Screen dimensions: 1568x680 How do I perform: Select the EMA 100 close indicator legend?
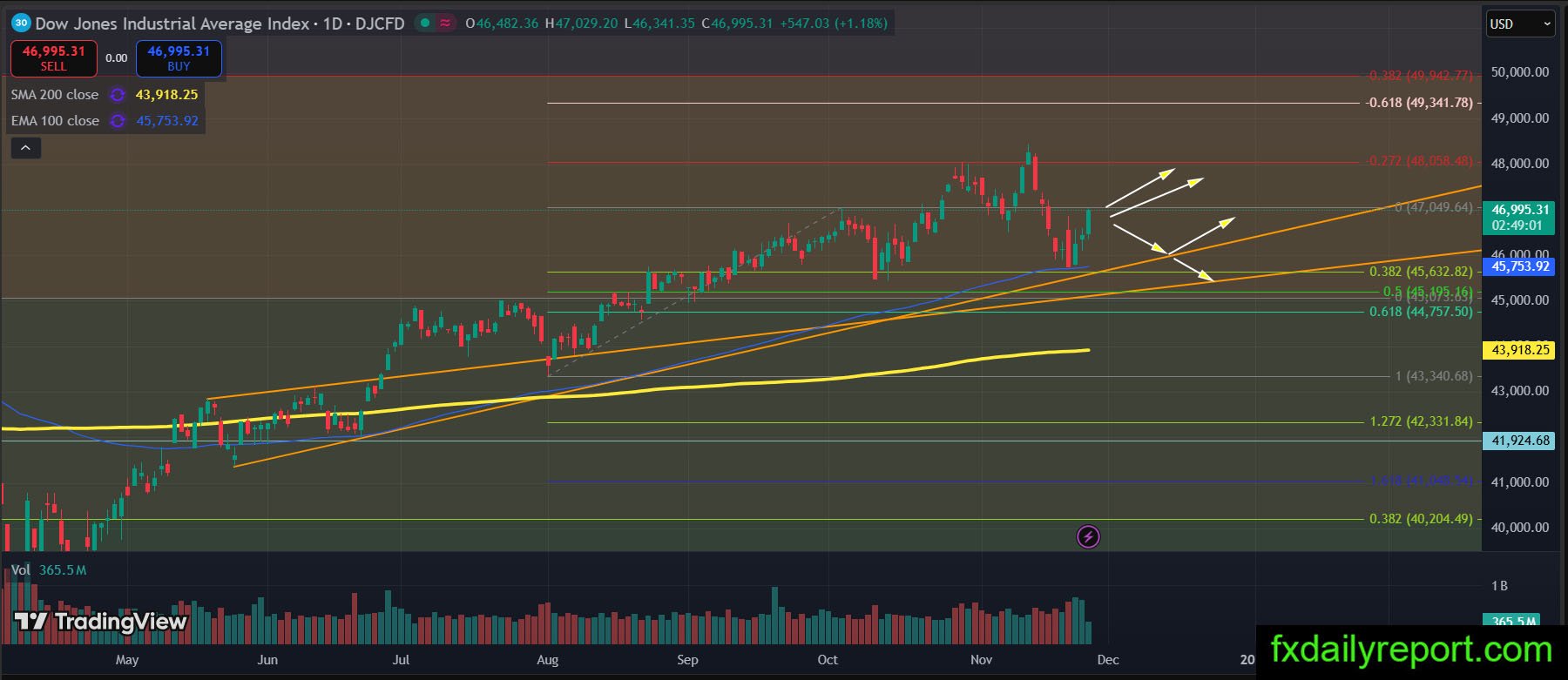55,121
